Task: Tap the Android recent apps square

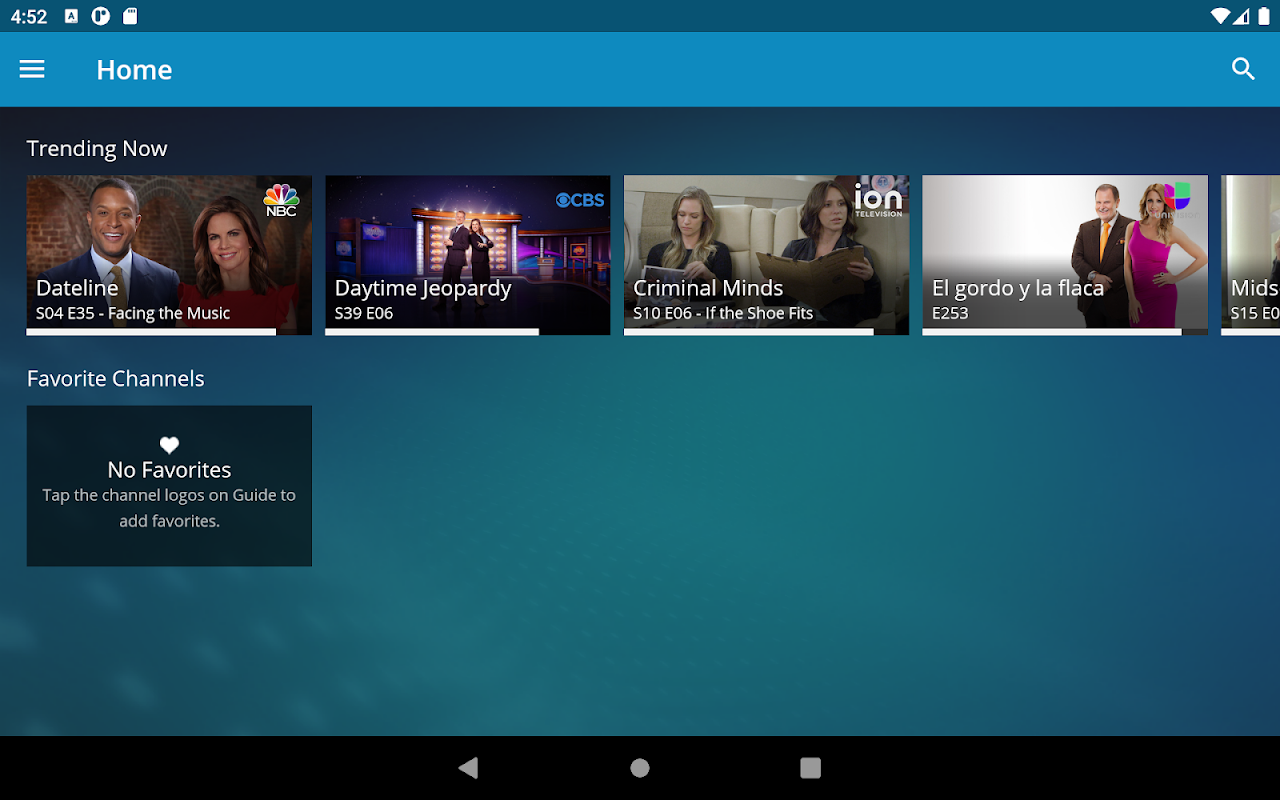Action: (811, 768)
